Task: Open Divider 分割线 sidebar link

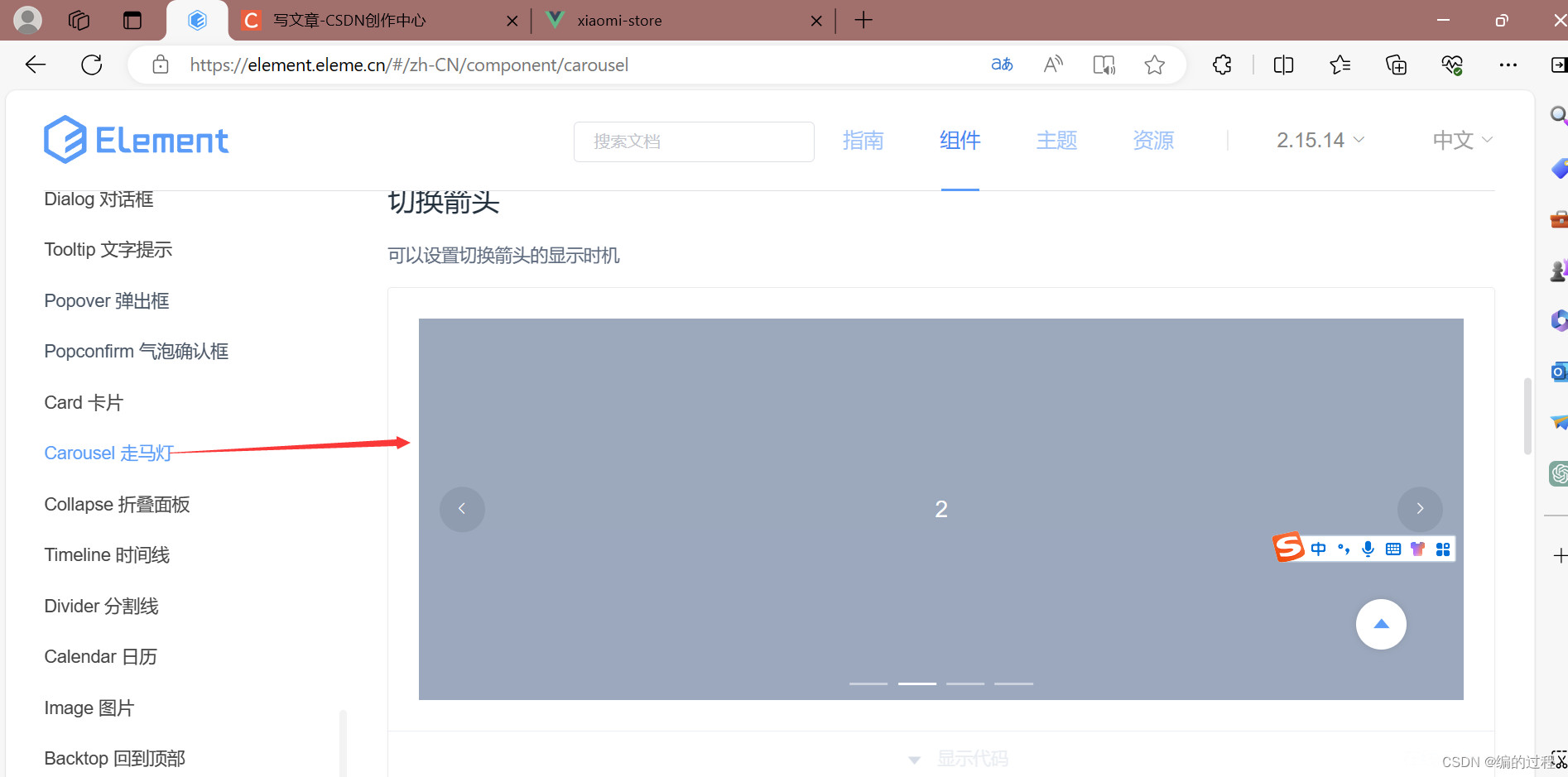Action: [101, 606]
